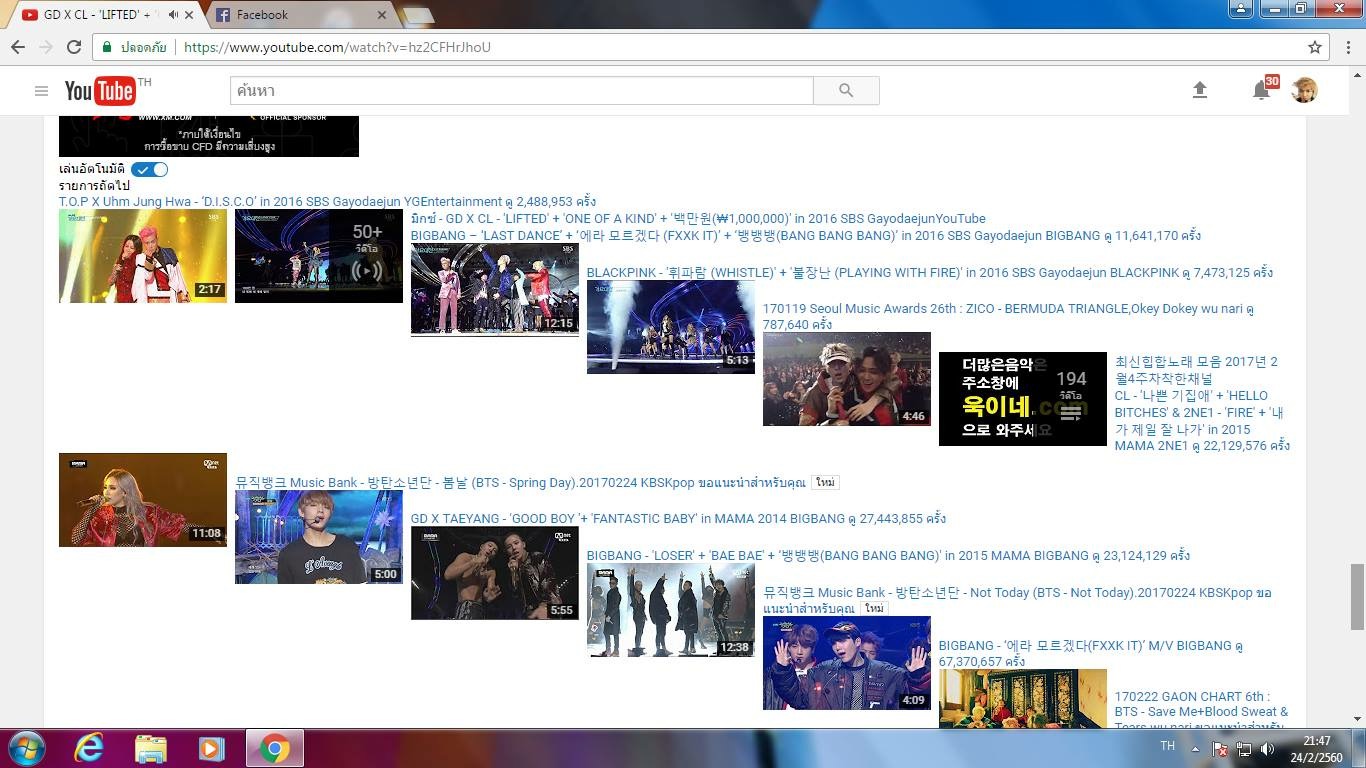The width and height of the screenshot is (1366, 768).
Task: Open BIGBANG FXXK IT M/V title link
Action: tap(1090, 653)
